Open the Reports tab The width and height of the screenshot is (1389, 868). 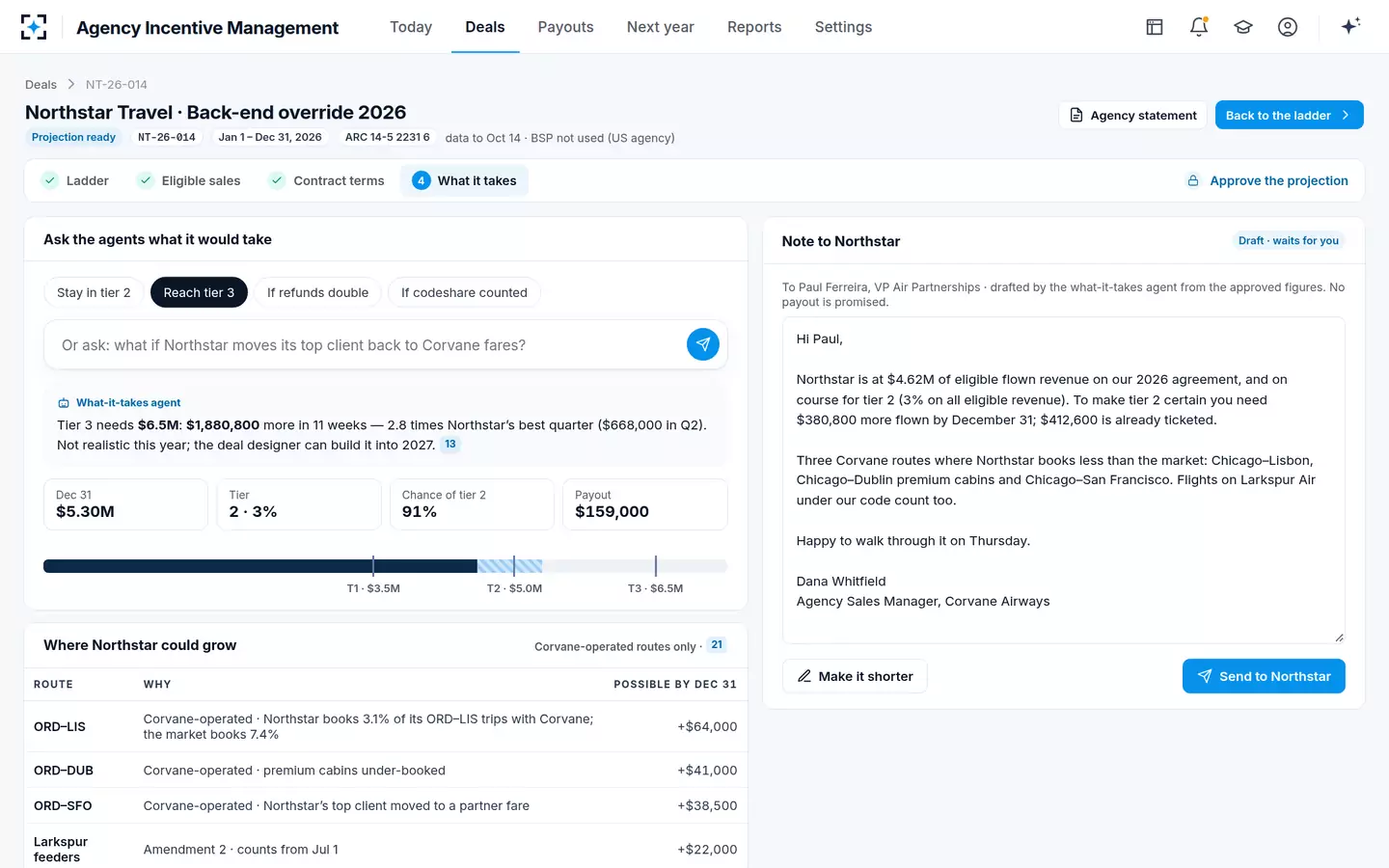[754, 27]
